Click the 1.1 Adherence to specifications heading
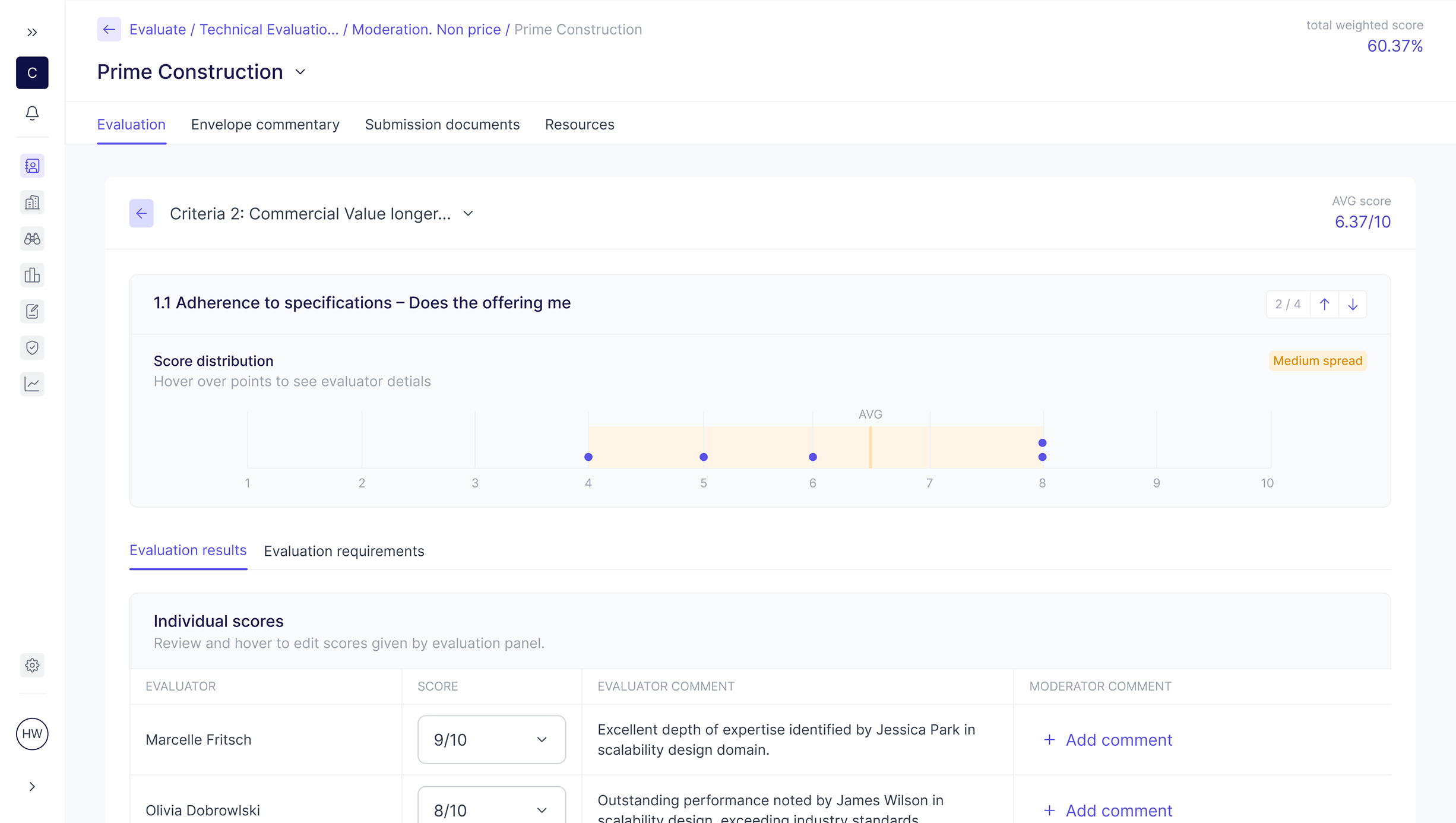Screen dimensions: 1456x823 [362, 303]
